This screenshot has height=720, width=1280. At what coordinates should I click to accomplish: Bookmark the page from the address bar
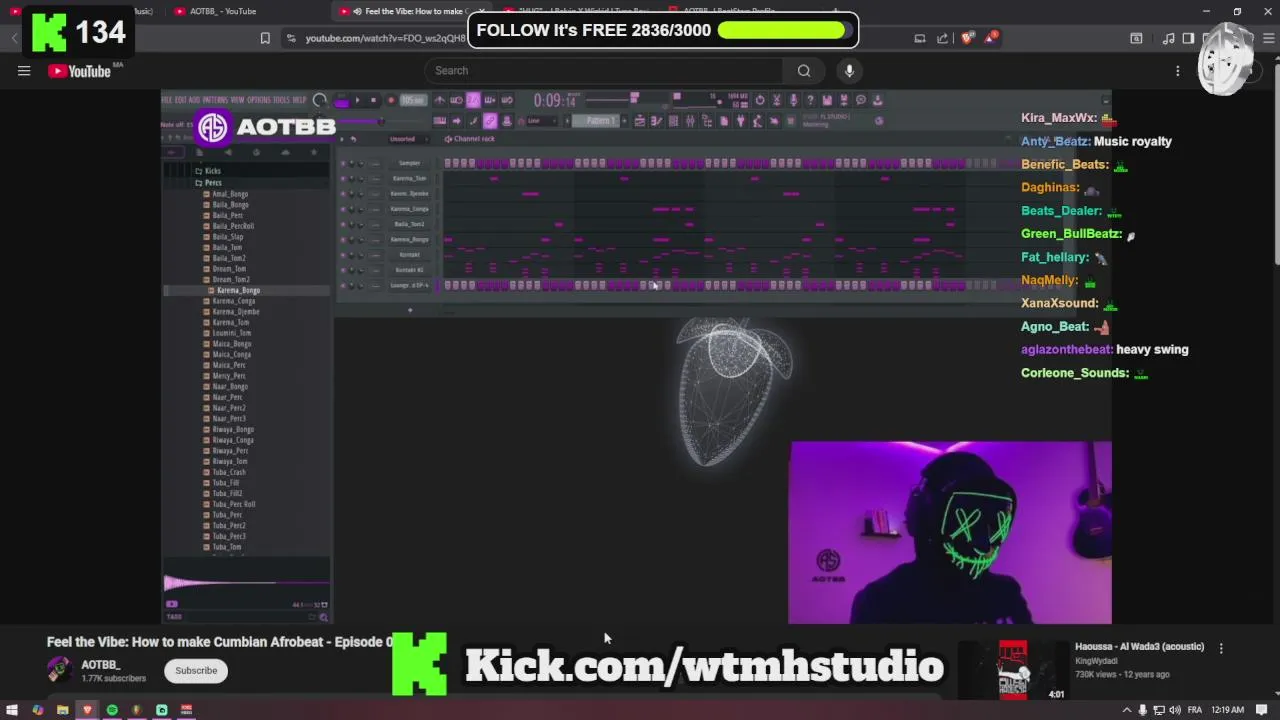(265, 38)
